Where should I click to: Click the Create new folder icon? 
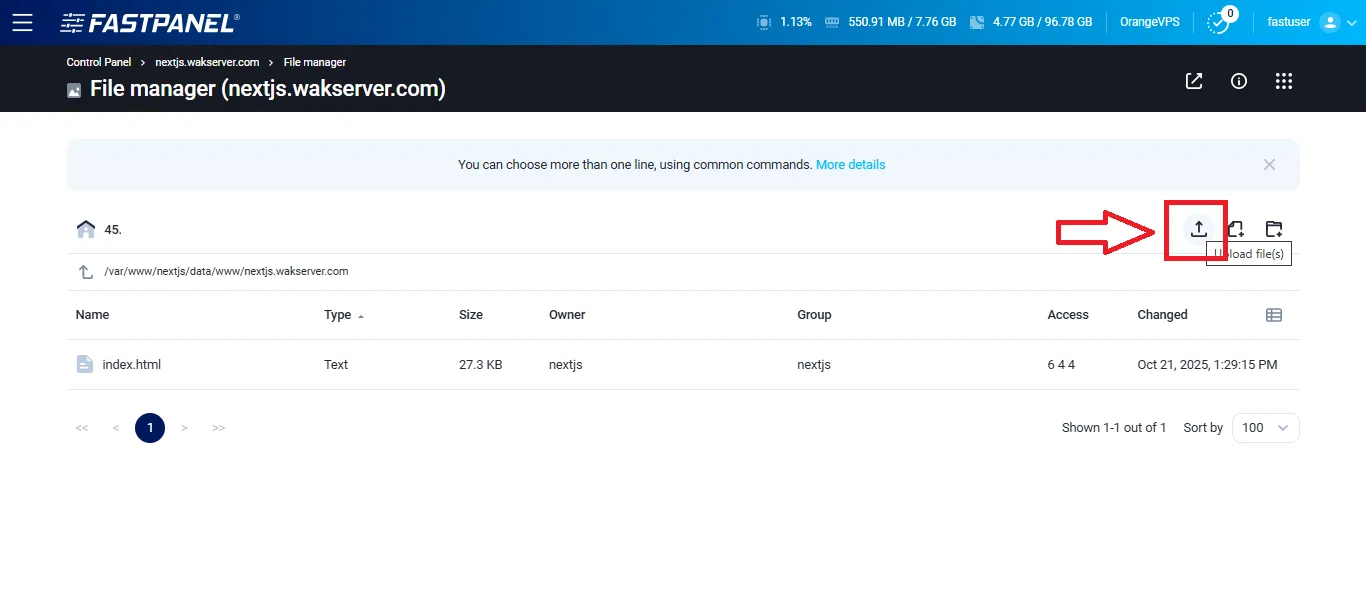click(x=1274, y=229)
